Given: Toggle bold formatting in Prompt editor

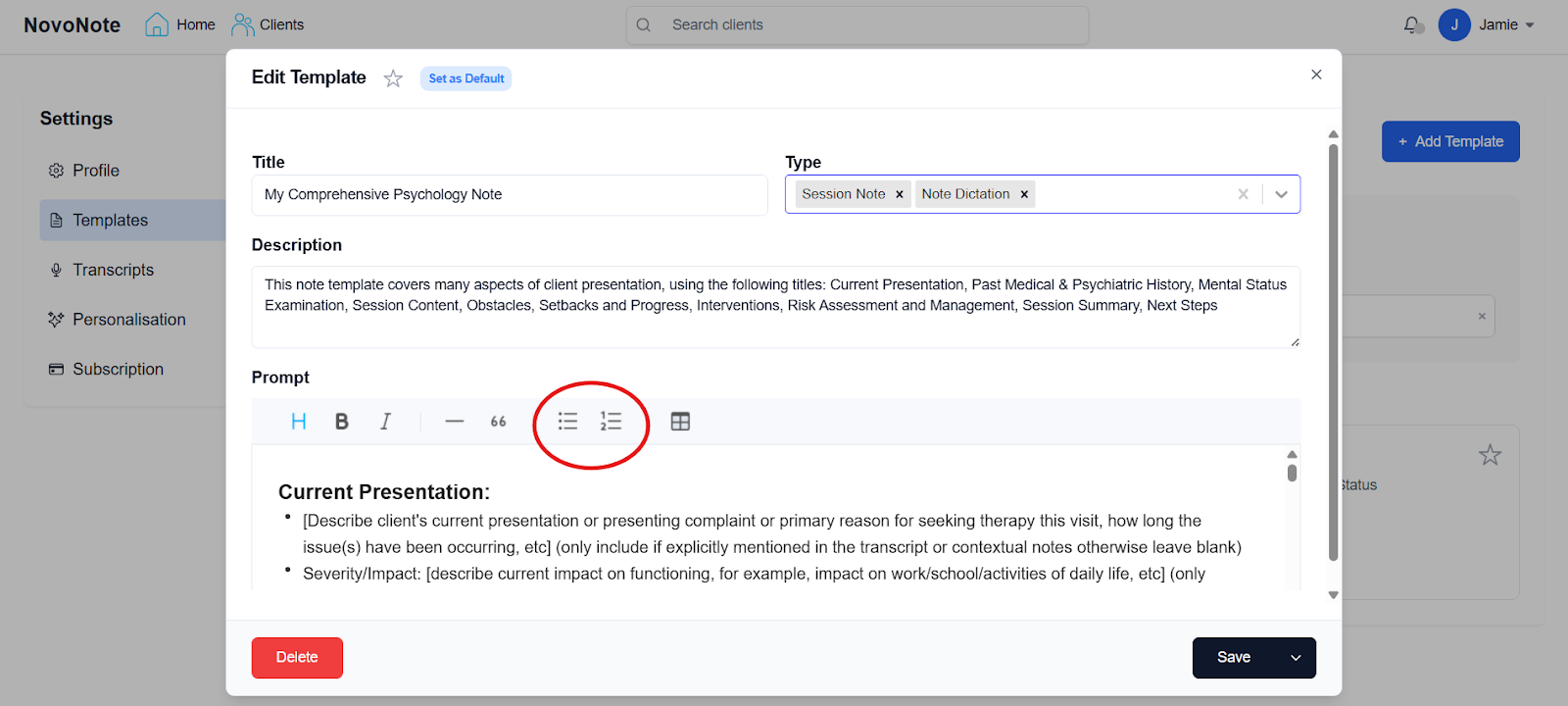Looking at the screenshot, I should coord(342,422).
